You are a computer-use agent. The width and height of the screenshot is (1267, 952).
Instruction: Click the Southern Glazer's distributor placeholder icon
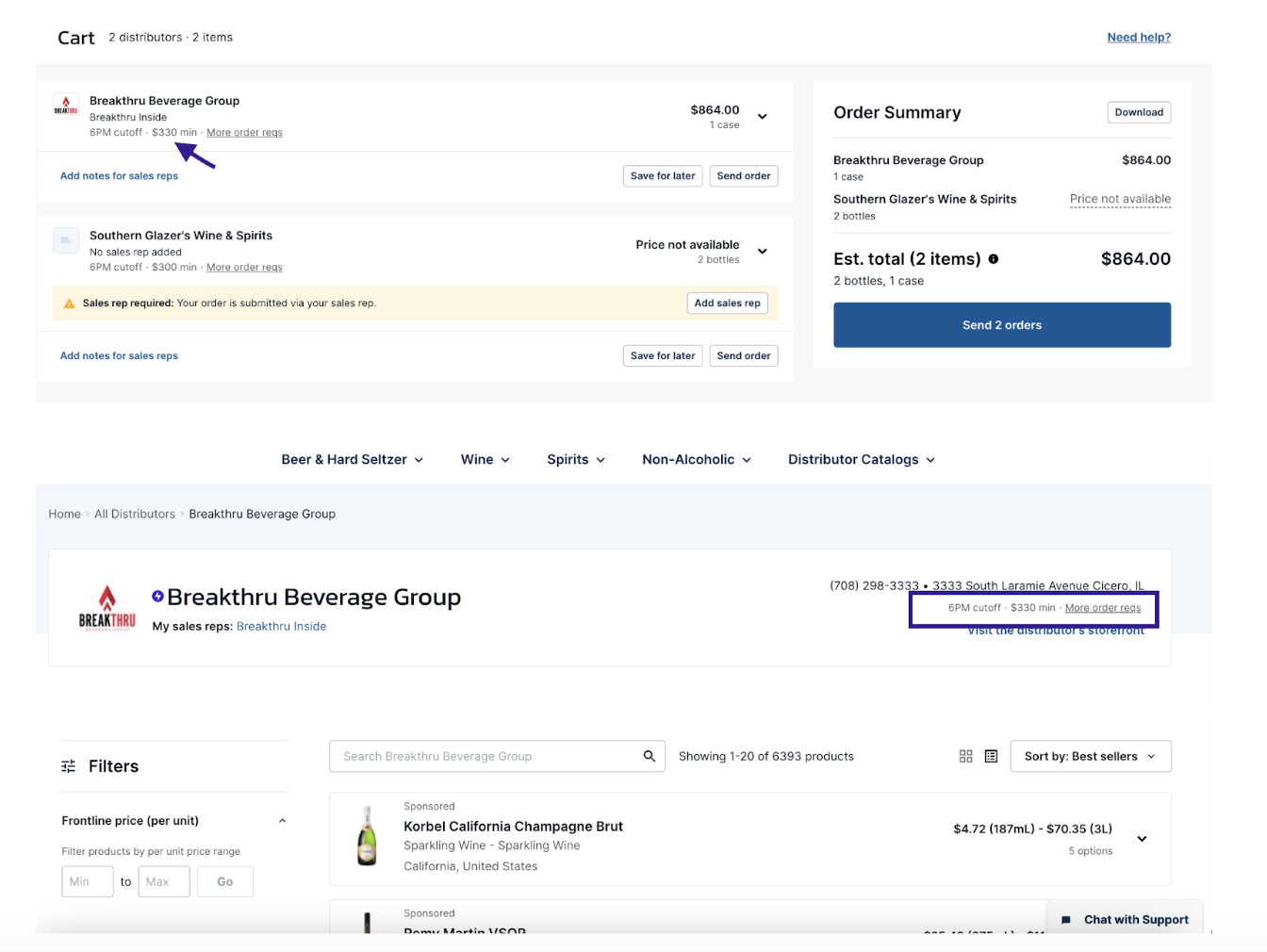(66, 240)
